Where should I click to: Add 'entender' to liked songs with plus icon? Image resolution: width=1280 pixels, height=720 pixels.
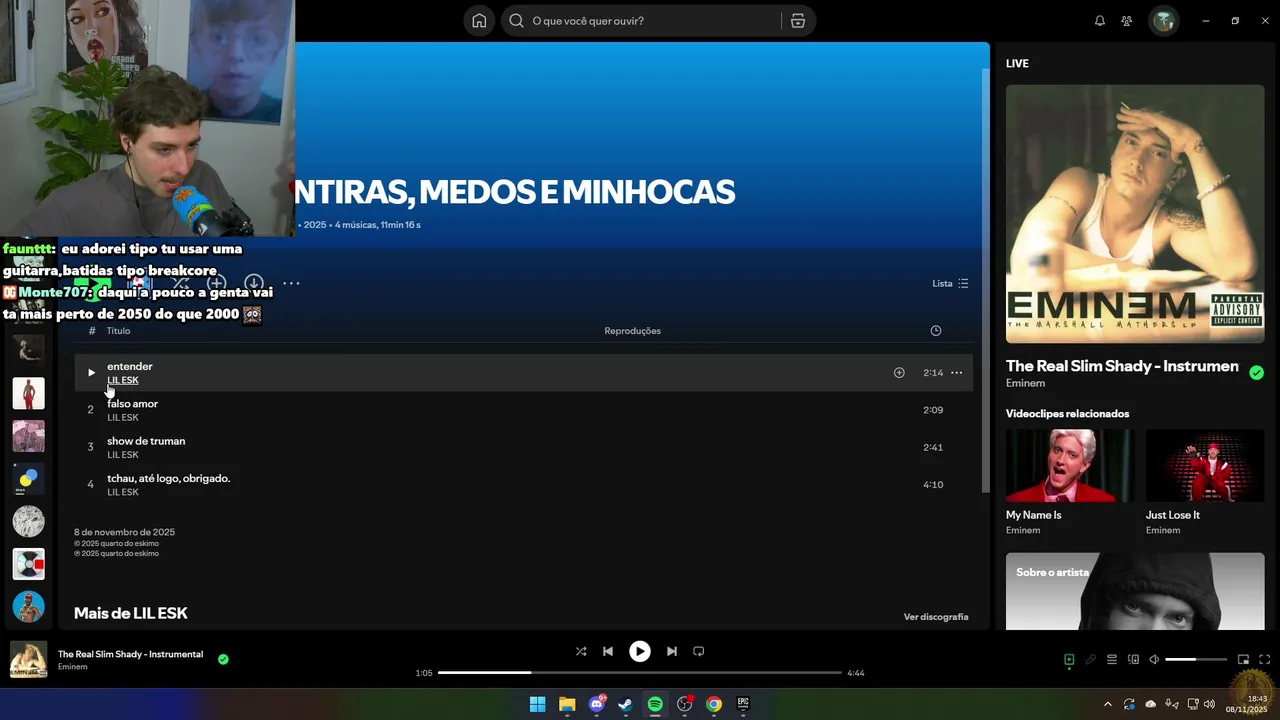coord(899,373)
